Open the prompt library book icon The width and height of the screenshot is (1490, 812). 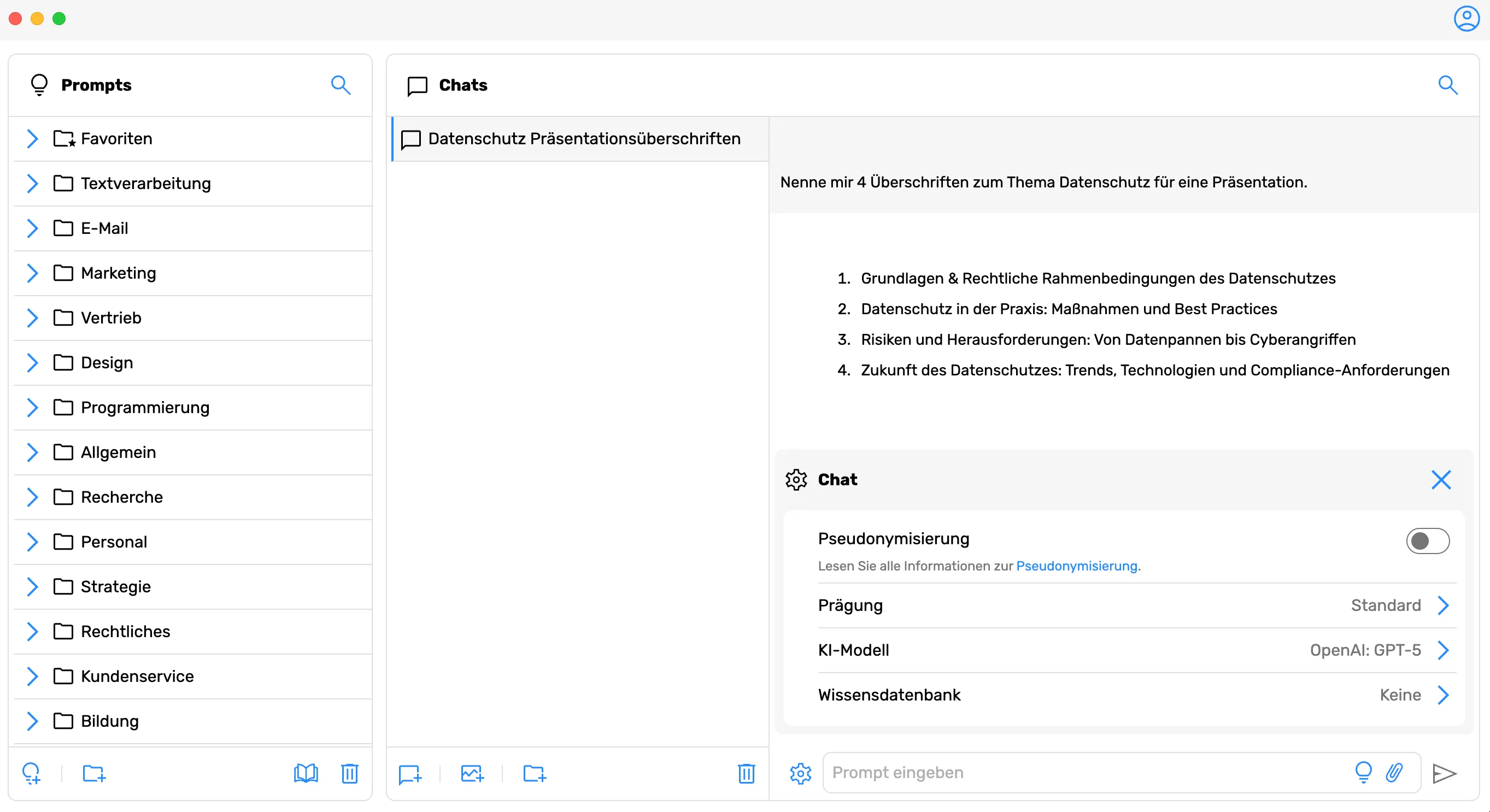pyautogui.click(x=306, y=773)
